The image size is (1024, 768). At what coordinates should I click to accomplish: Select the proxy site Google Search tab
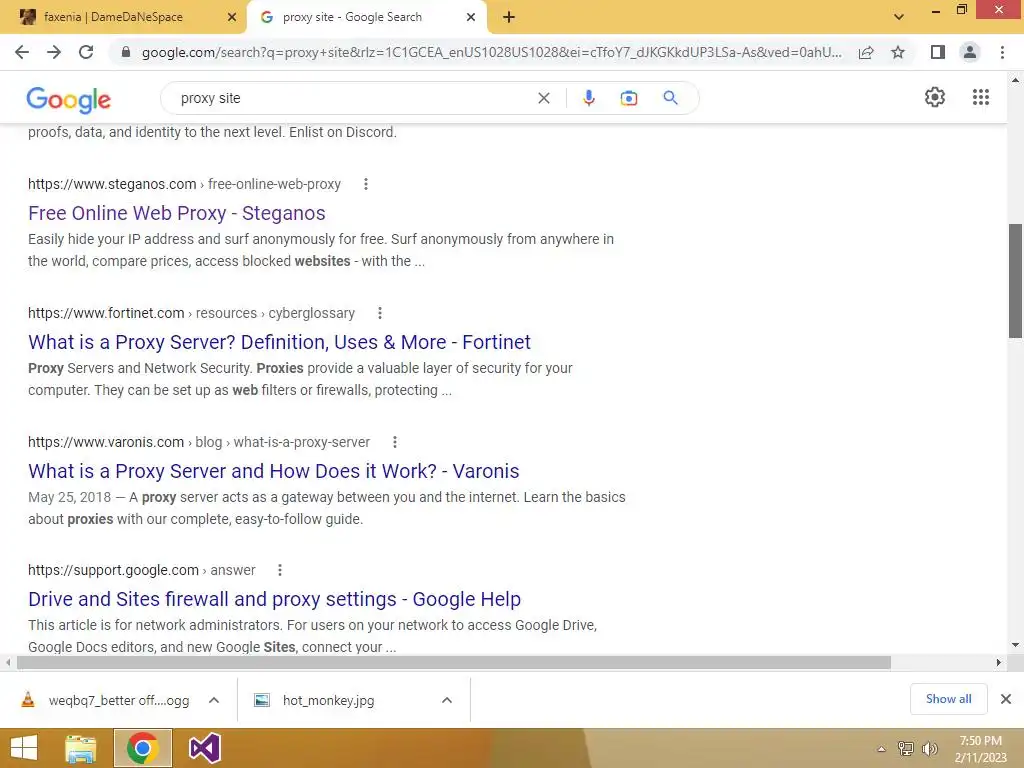pyautogui.click(x=366, y=17)
